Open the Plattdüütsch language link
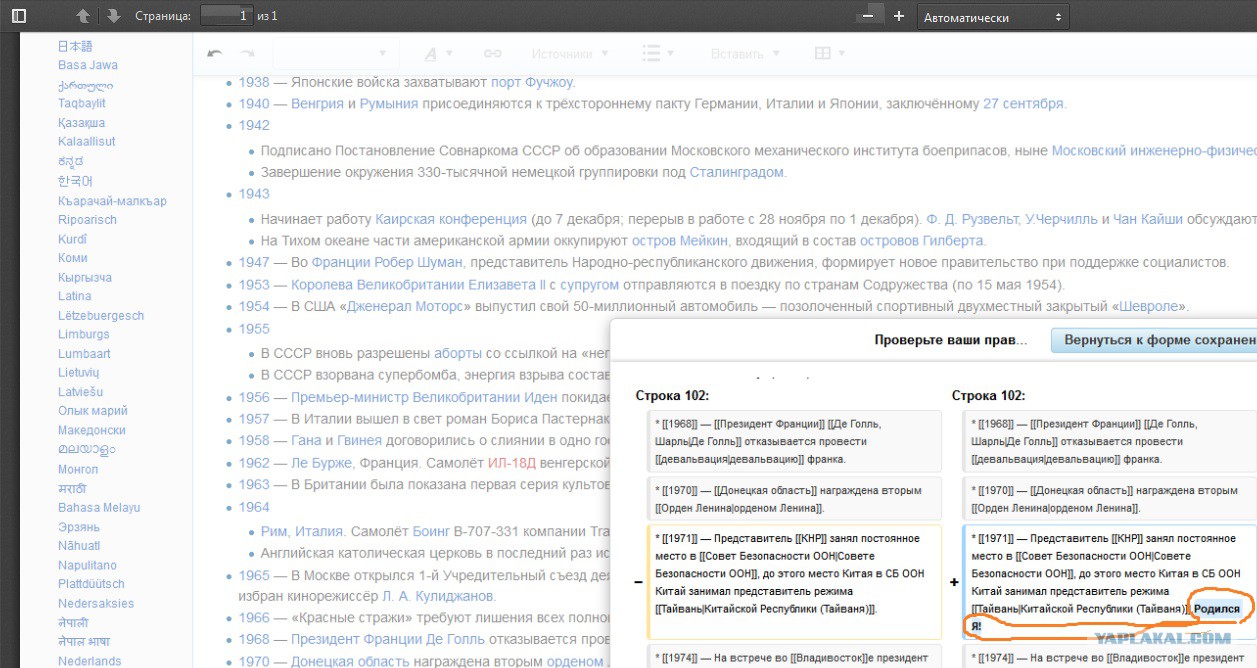 coord(91,584)
